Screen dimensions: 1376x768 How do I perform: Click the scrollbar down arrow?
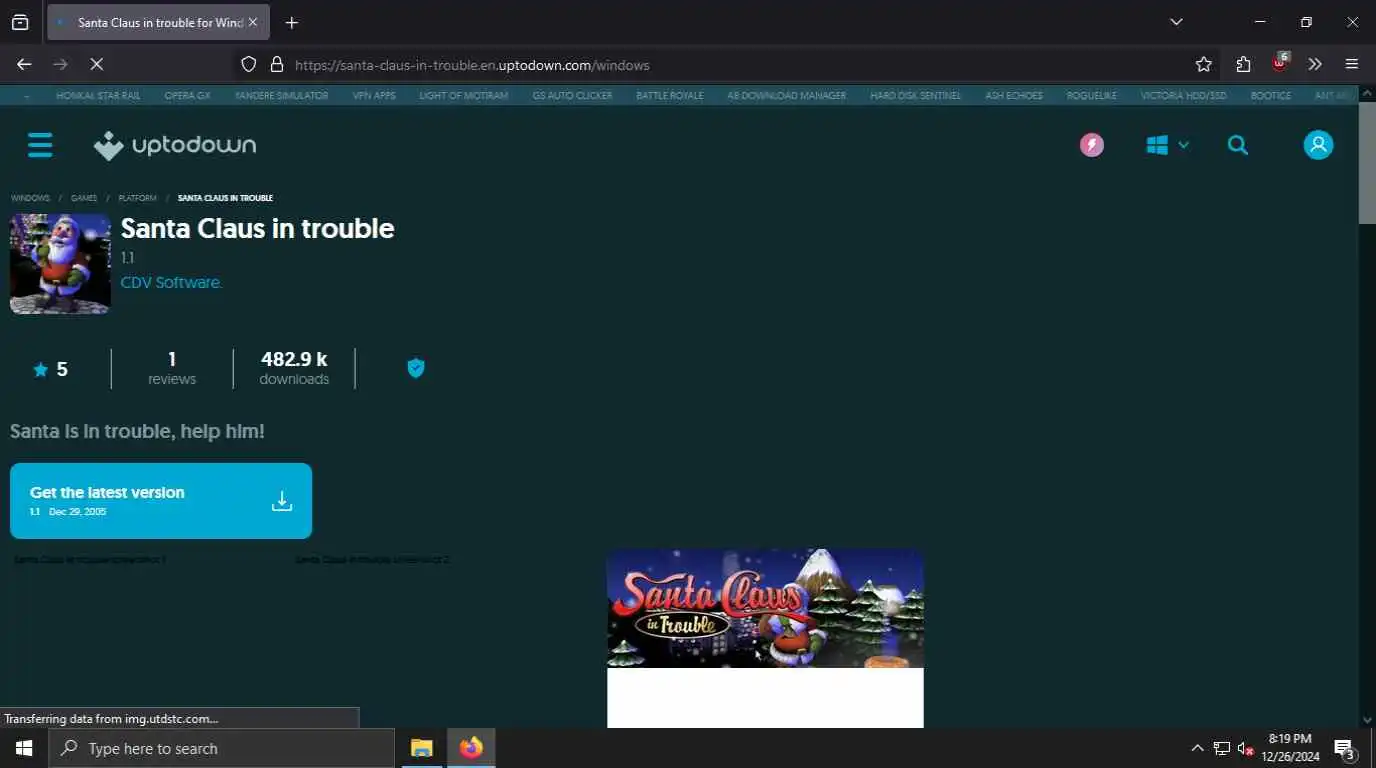1367,720
